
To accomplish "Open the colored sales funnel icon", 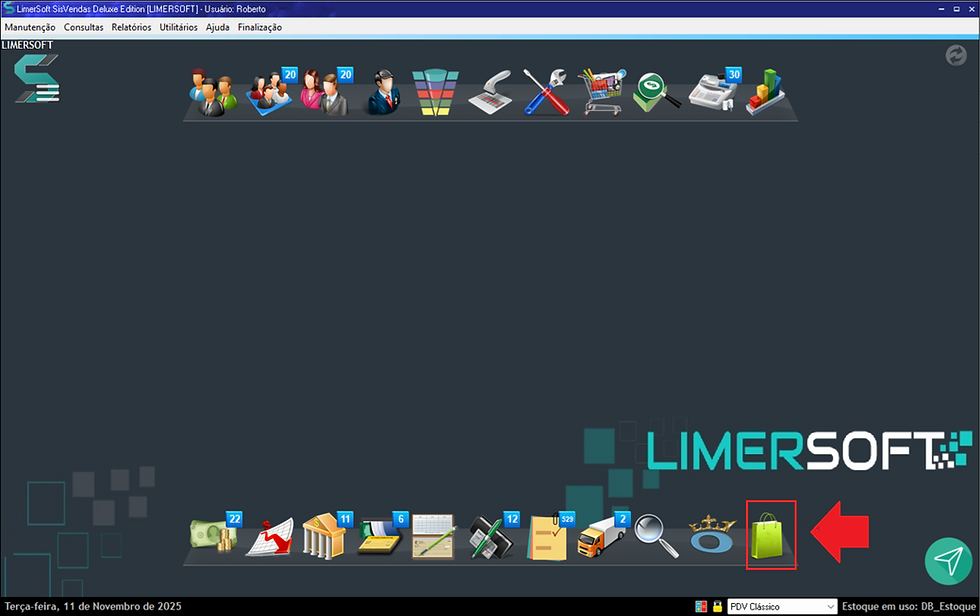I will click(x=436, y=92).
